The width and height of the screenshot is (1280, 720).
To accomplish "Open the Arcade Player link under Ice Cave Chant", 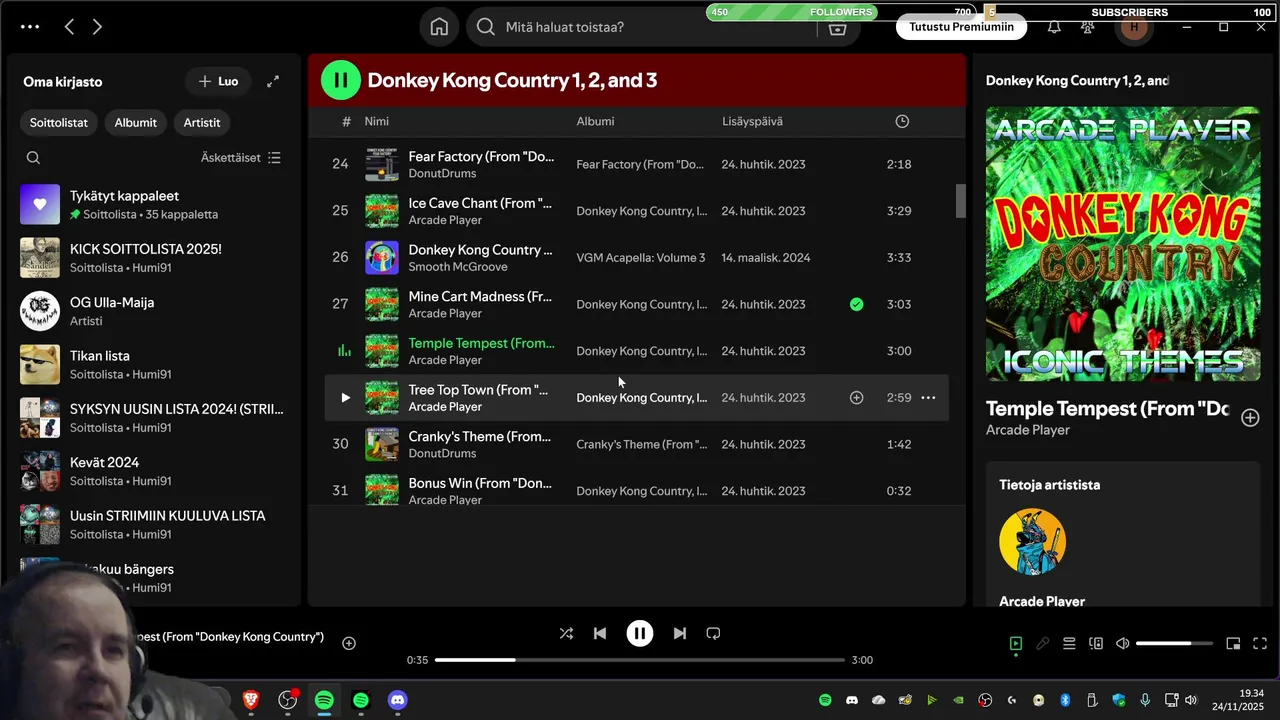I will click(445, 220).
